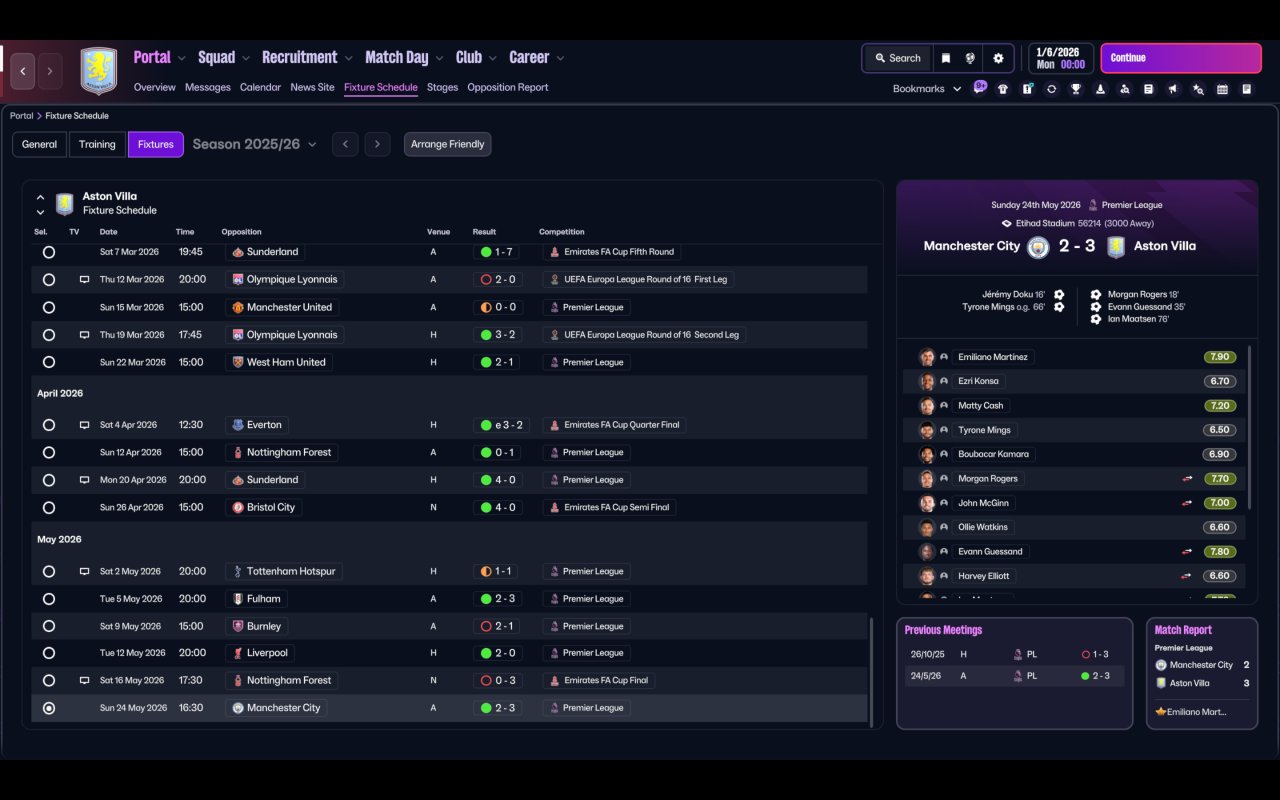
Task: Open the people search bookmark icon
Action: coord(1124,89)
